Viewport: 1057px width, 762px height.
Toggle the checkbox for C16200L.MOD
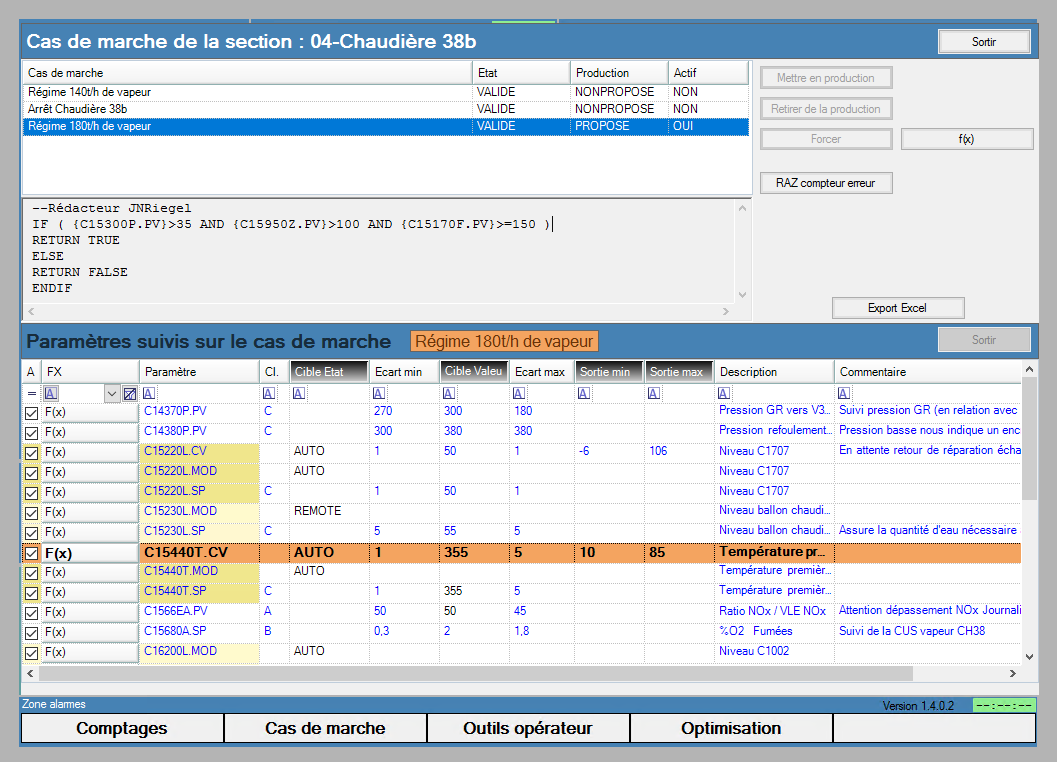(31, 653)
